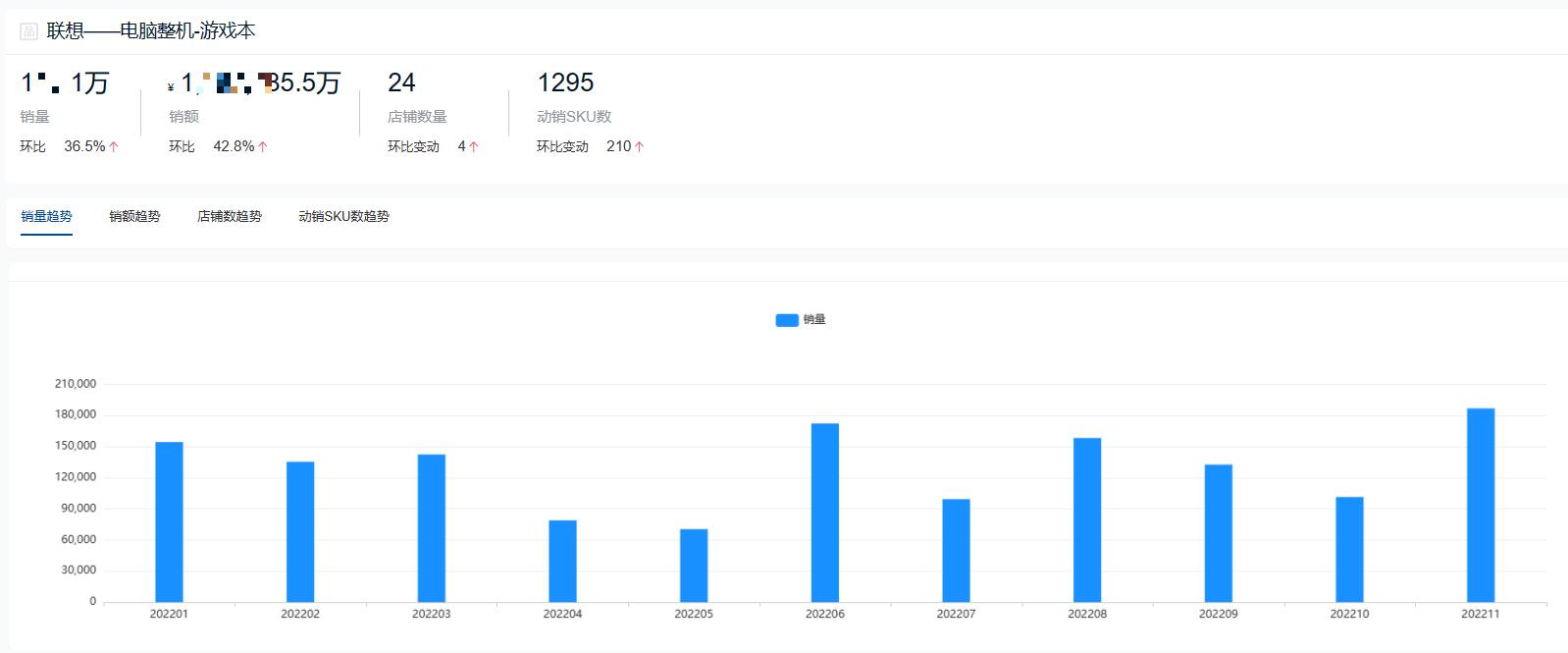Click the 销量 up arrow beside 36.5%

coord(114,146)
